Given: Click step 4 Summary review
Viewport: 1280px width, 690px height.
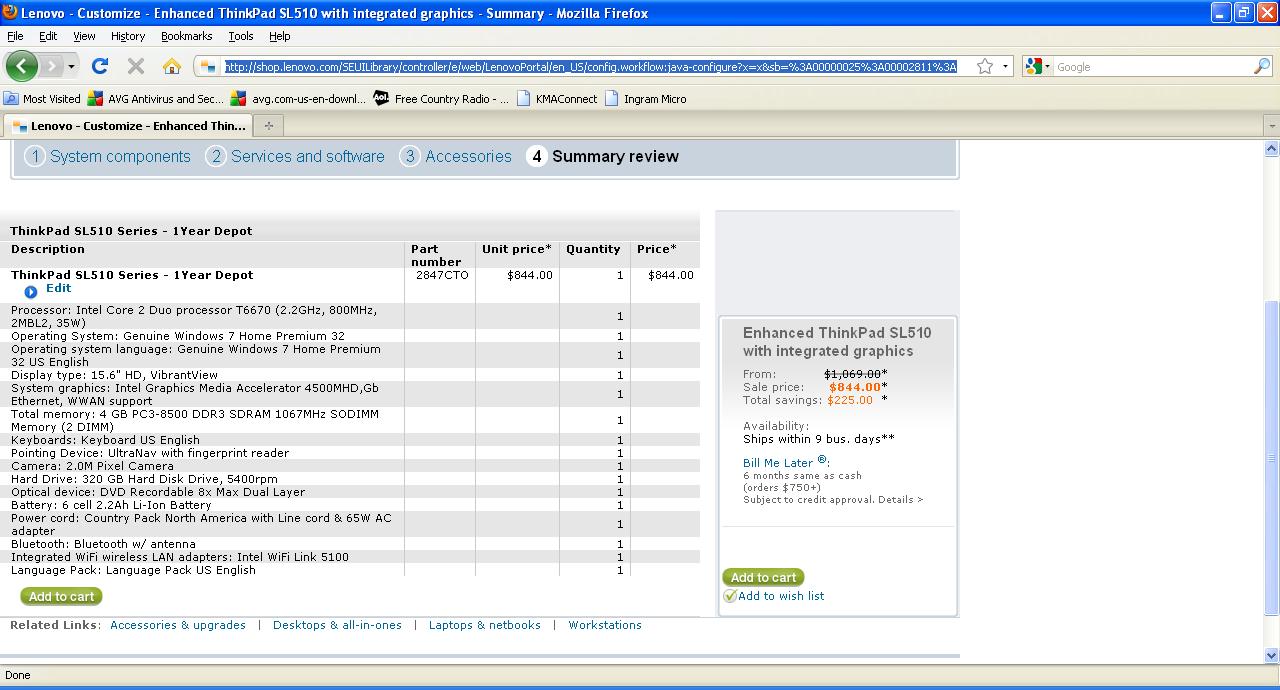Looking at the screenshot, I should tap(603, 156).
